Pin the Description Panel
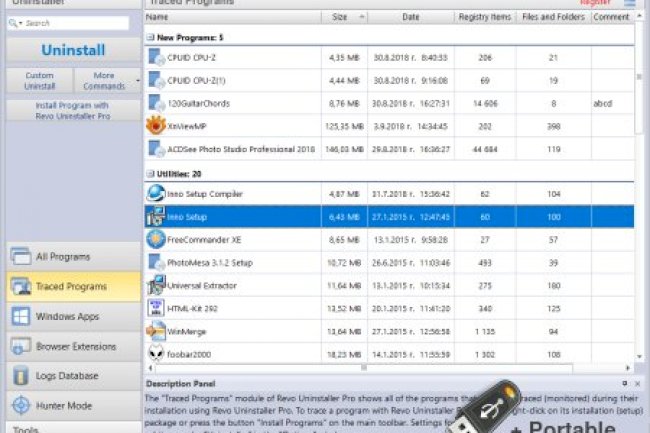This screenshot has height=433, width=650. 624,383
